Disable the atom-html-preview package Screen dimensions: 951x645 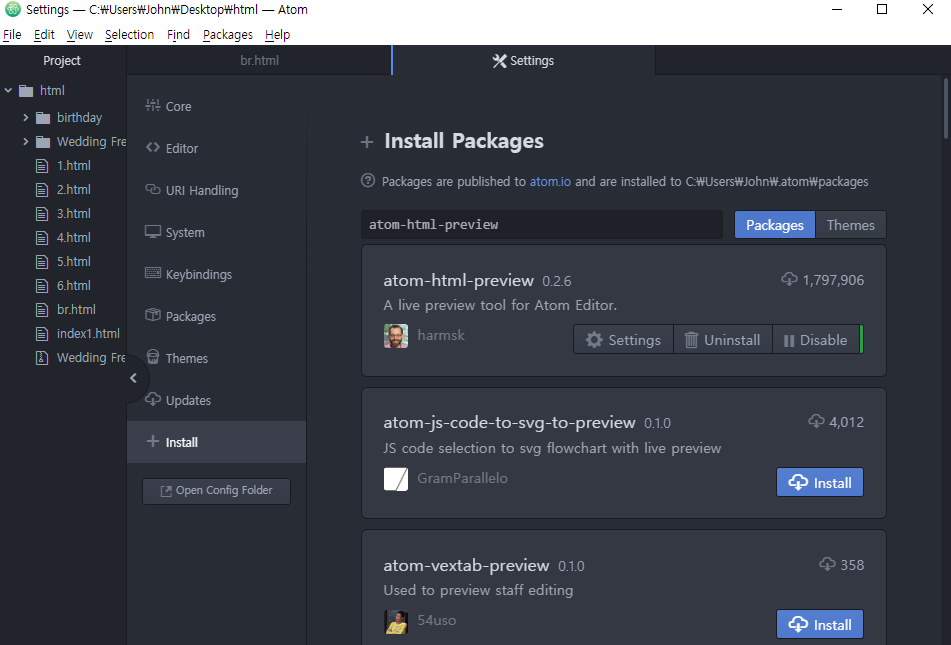(x=816, y=340)
